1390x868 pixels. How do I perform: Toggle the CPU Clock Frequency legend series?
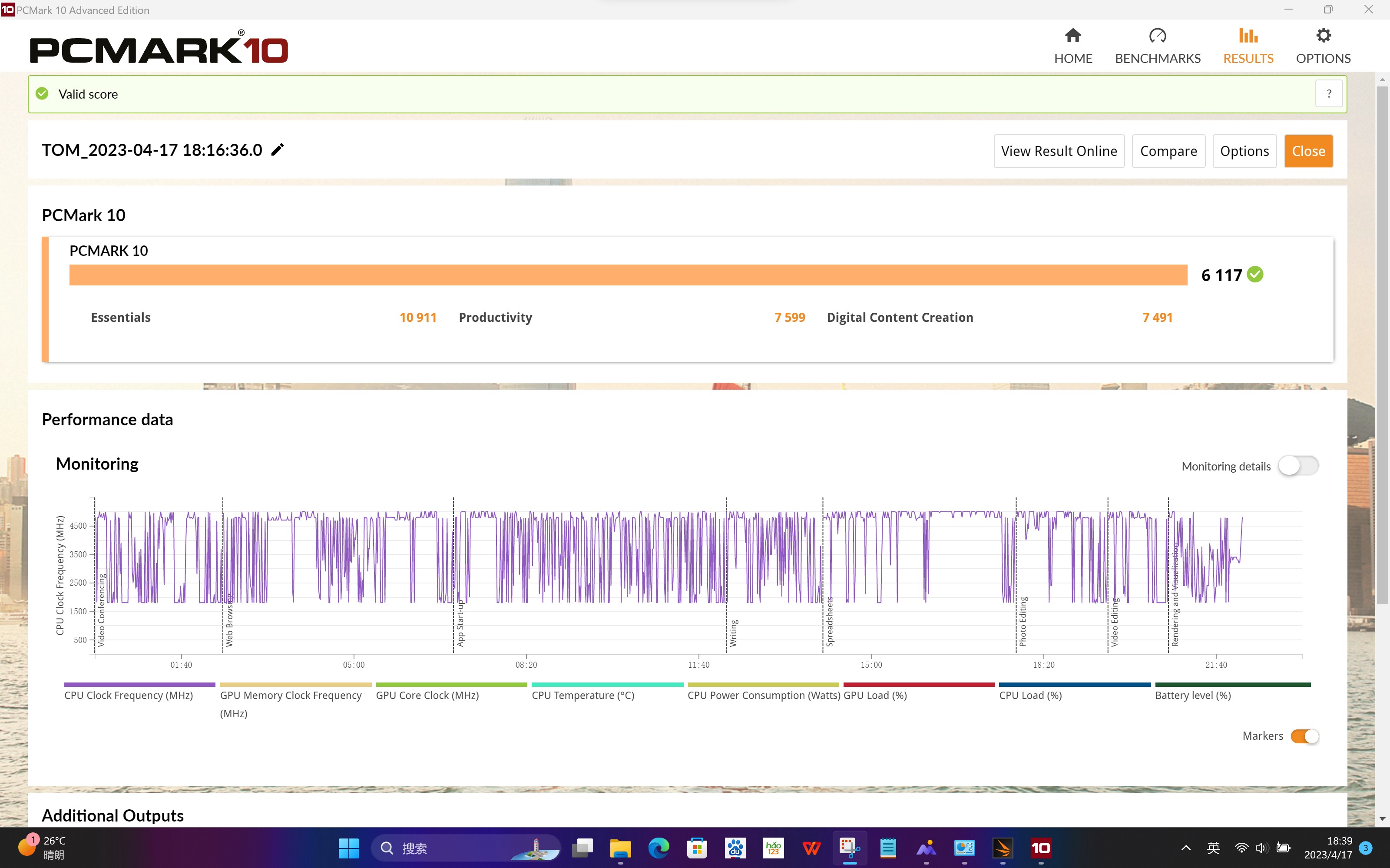(x=129, y=695)
